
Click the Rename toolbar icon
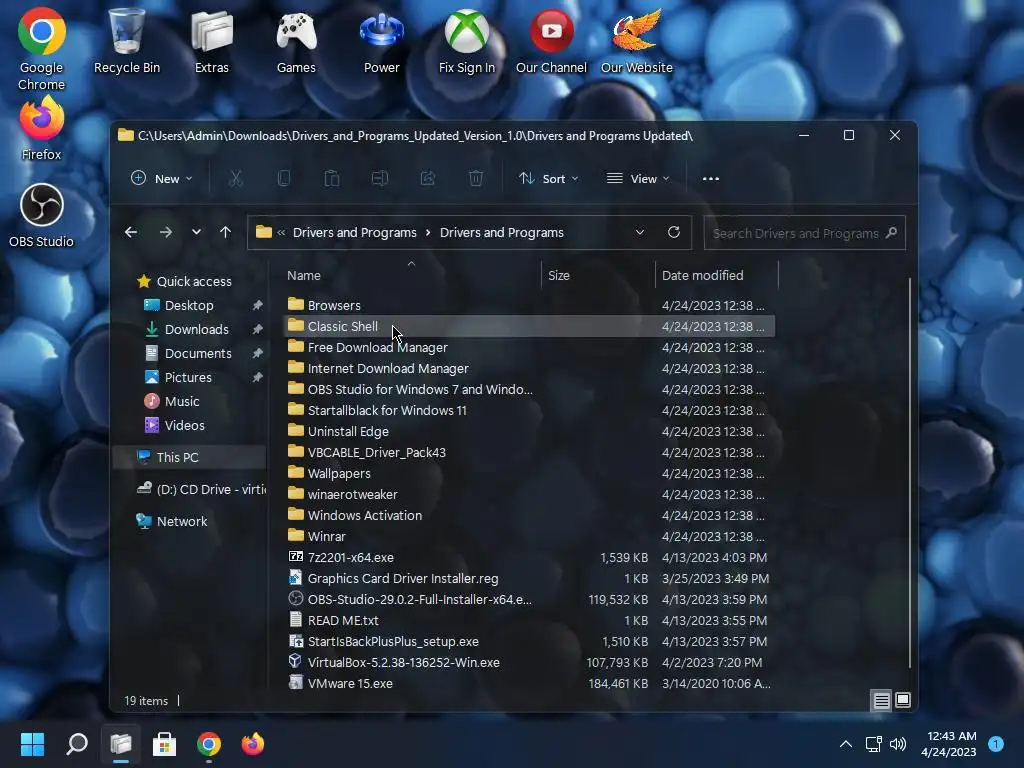pyautogui.click(x=379, y=178)
